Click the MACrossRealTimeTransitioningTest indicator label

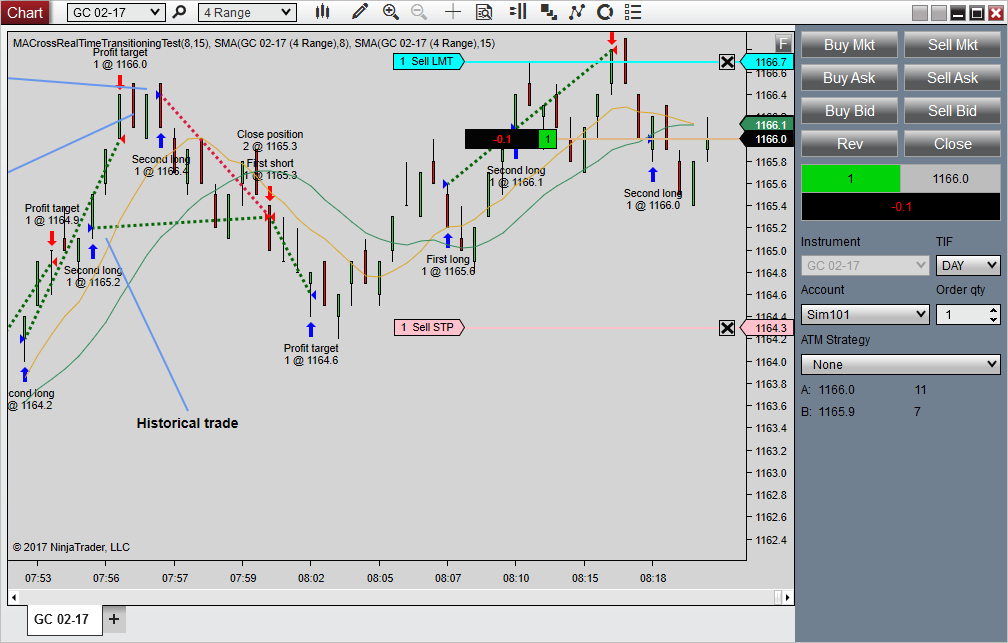point(254,43)
